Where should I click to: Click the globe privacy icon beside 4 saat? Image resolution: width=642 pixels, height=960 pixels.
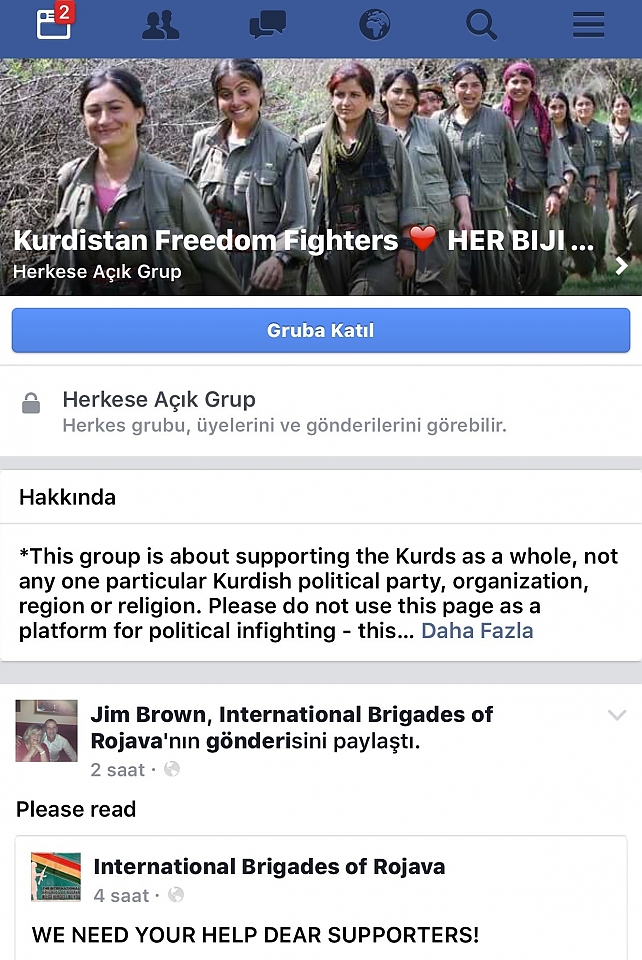[x=176, y=895]
